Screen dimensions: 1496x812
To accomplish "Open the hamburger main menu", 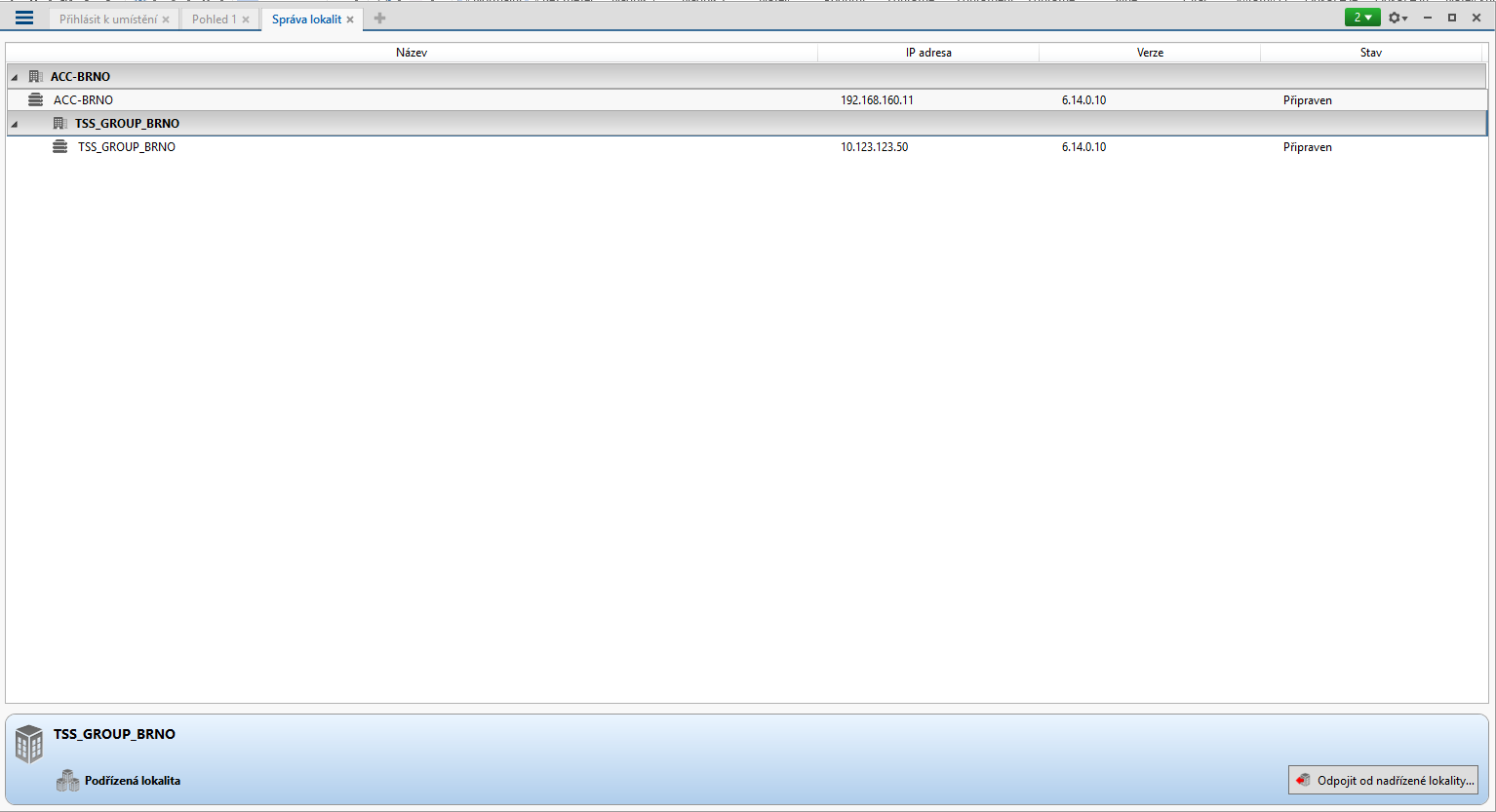I will point(24,19).
